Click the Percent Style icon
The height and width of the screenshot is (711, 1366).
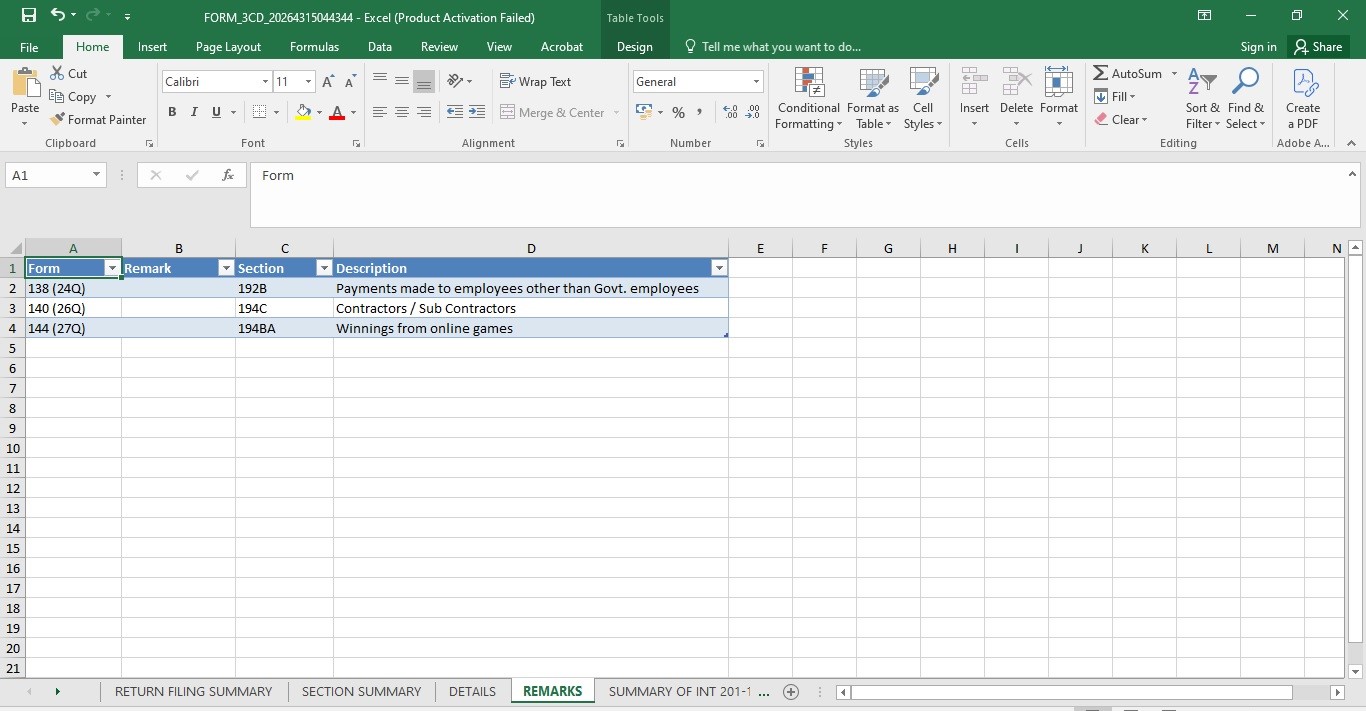point(679,112)
